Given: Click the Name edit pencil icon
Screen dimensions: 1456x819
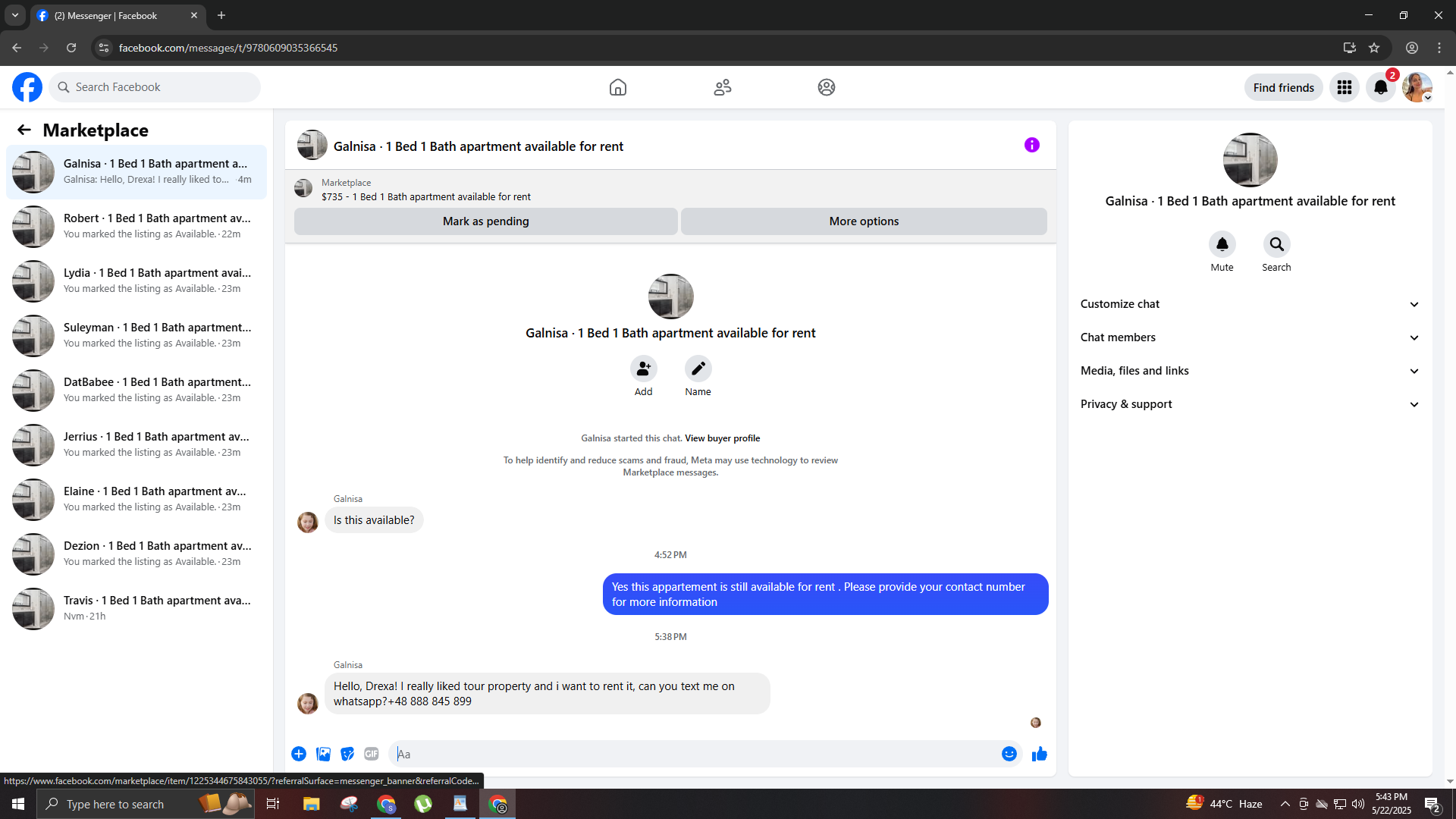Looking at the screenshot, I should pos(698,369).
